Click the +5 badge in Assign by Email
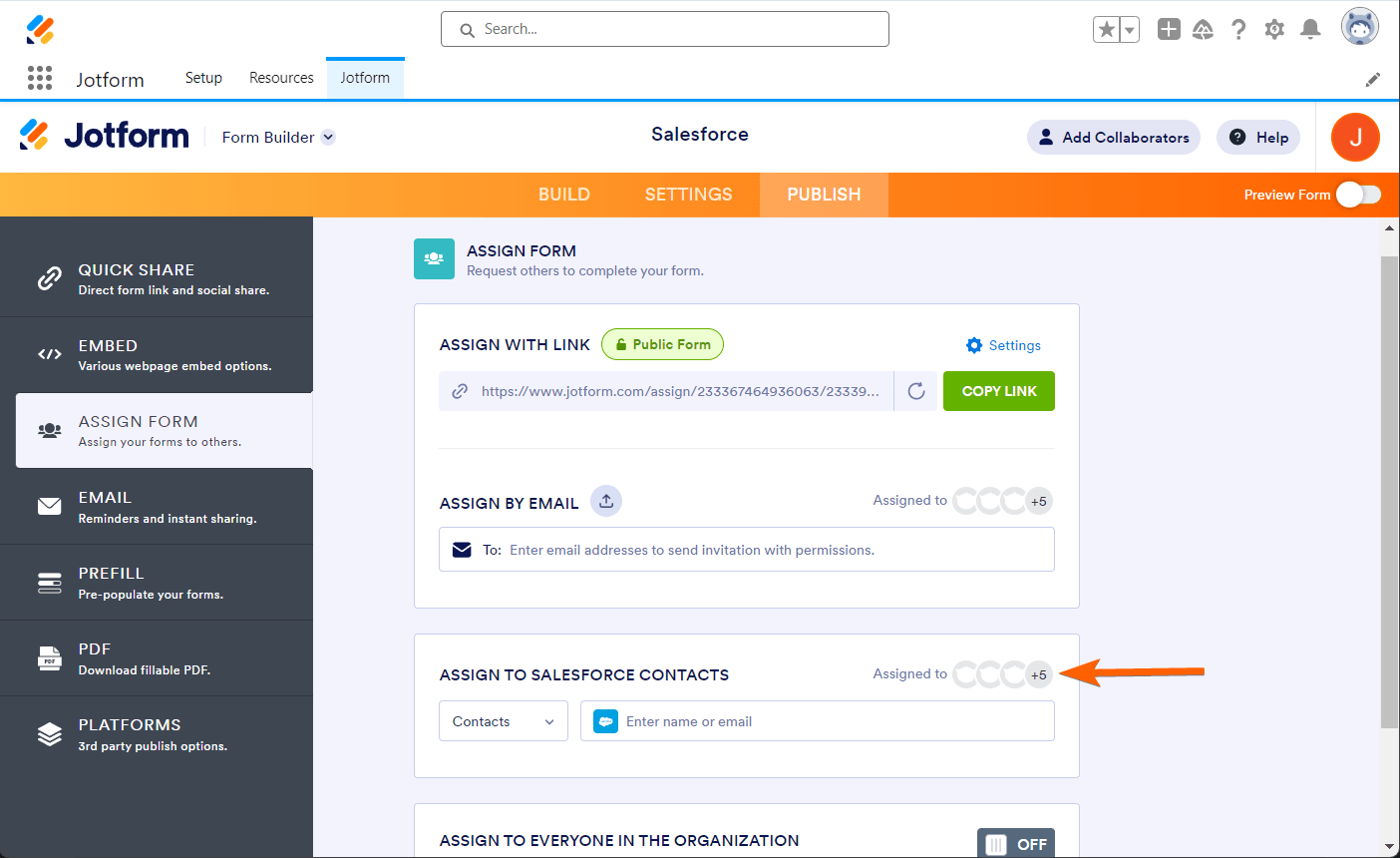 coord(1039,501)
